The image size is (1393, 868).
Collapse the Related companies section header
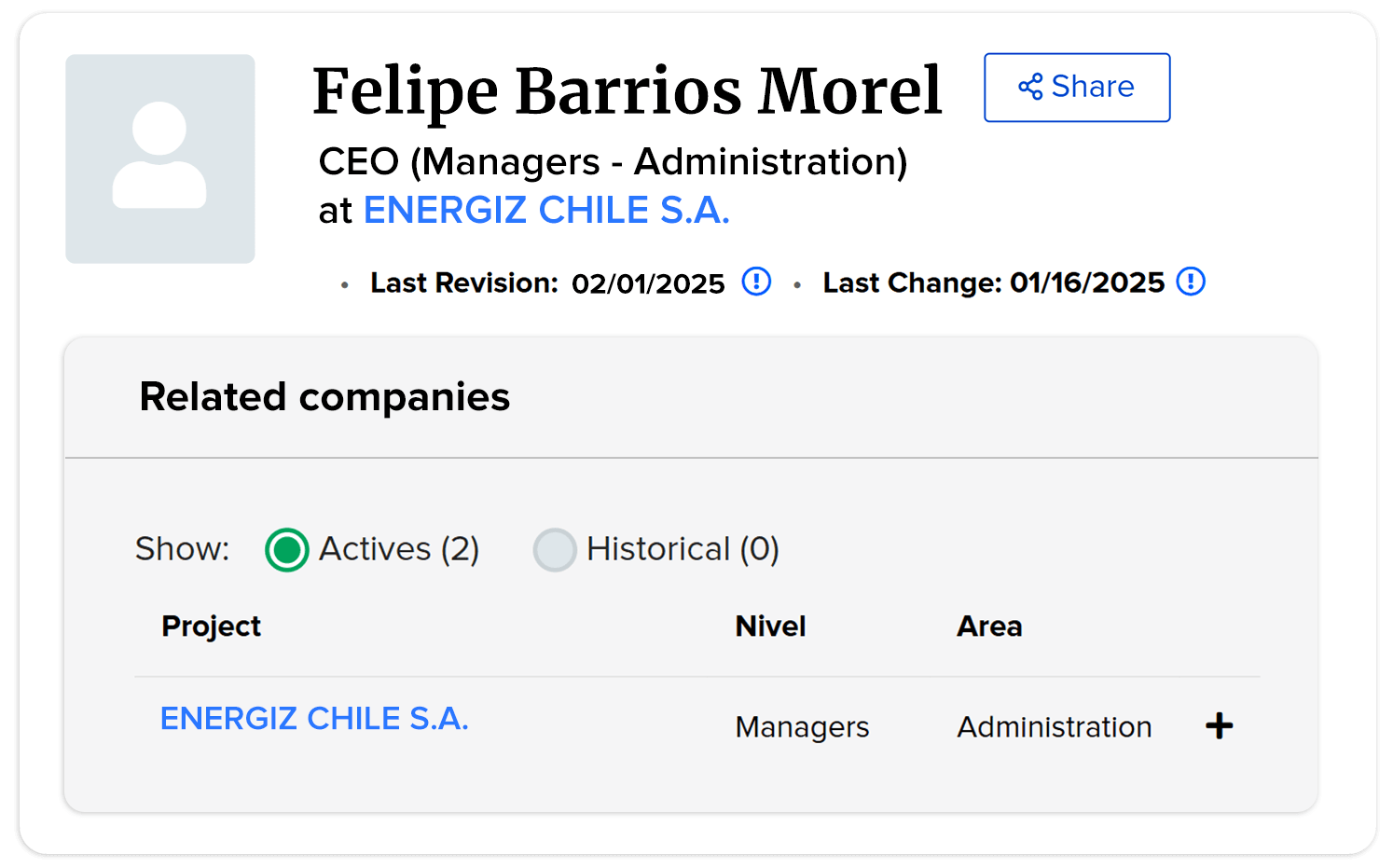pos(324,397)
